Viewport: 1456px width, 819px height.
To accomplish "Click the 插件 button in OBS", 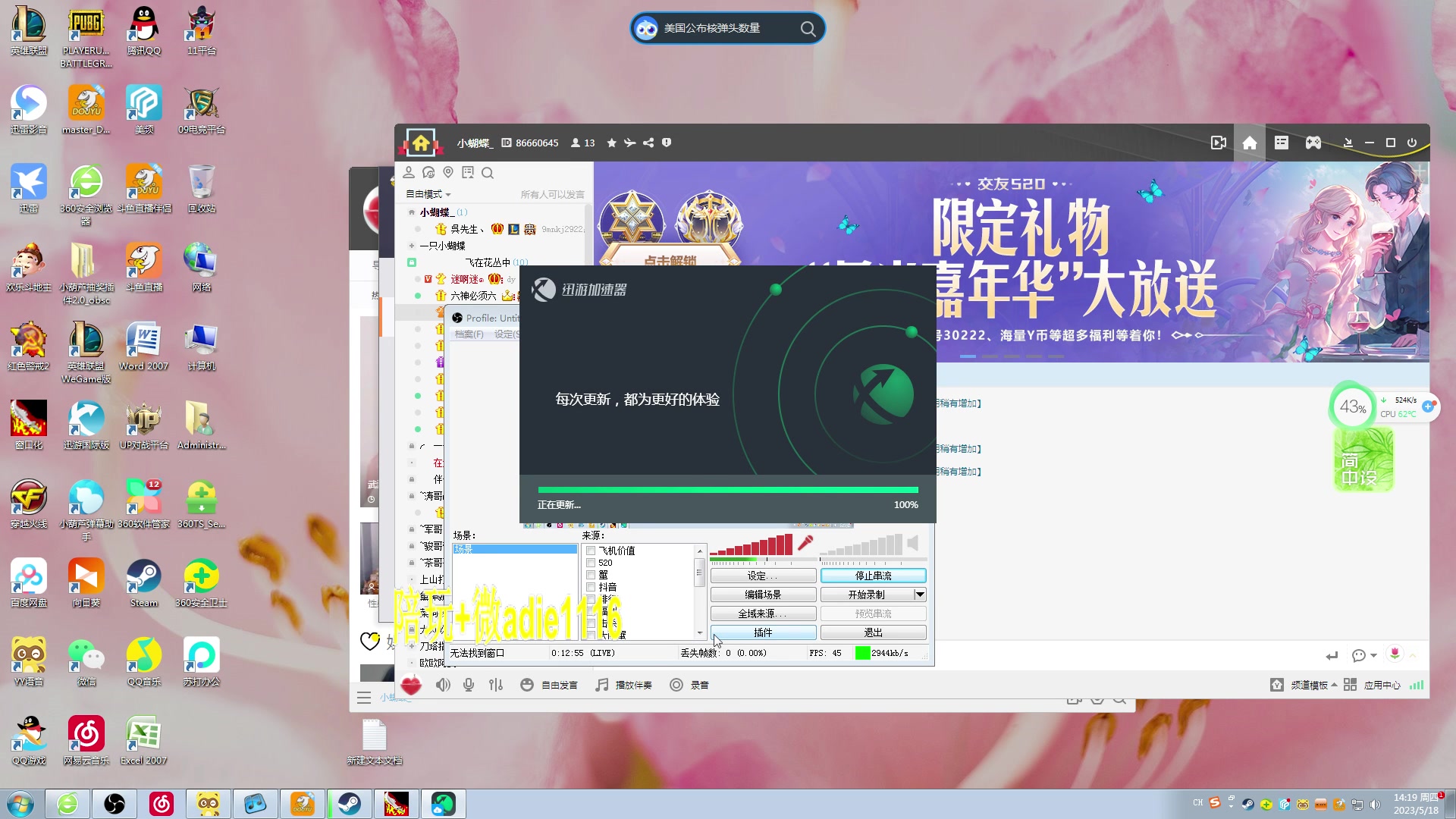I will click(x=763, y=632).
